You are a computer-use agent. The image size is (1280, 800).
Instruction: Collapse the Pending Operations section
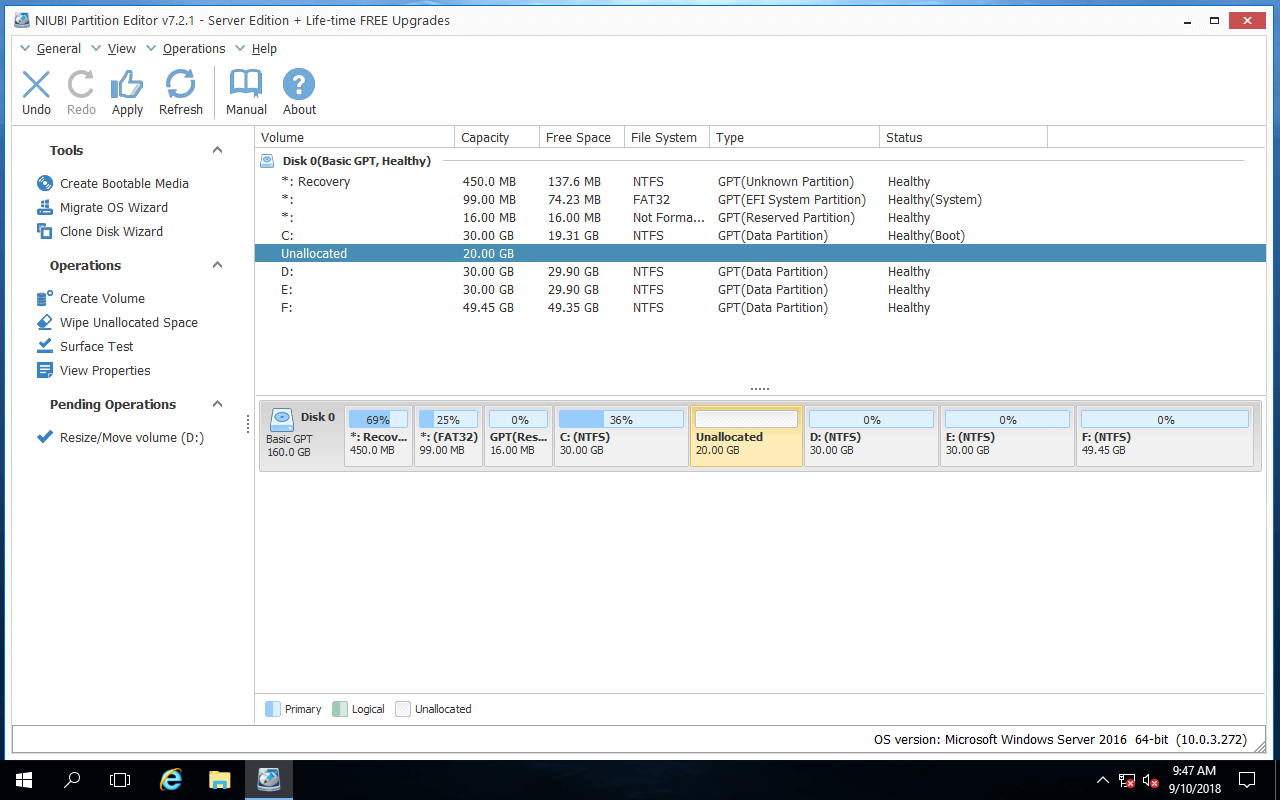click(x=217, y=405)
